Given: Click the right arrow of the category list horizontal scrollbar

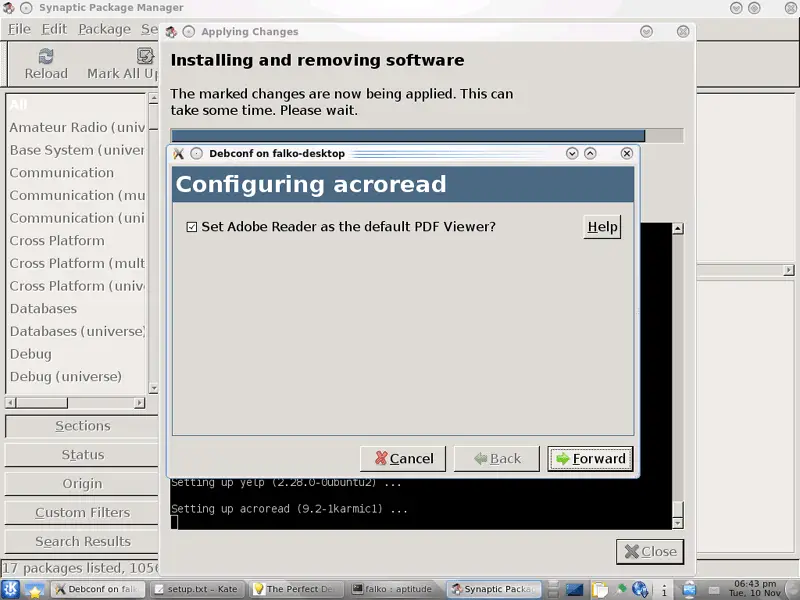Looking at the screenshot, I should (139, 403).
